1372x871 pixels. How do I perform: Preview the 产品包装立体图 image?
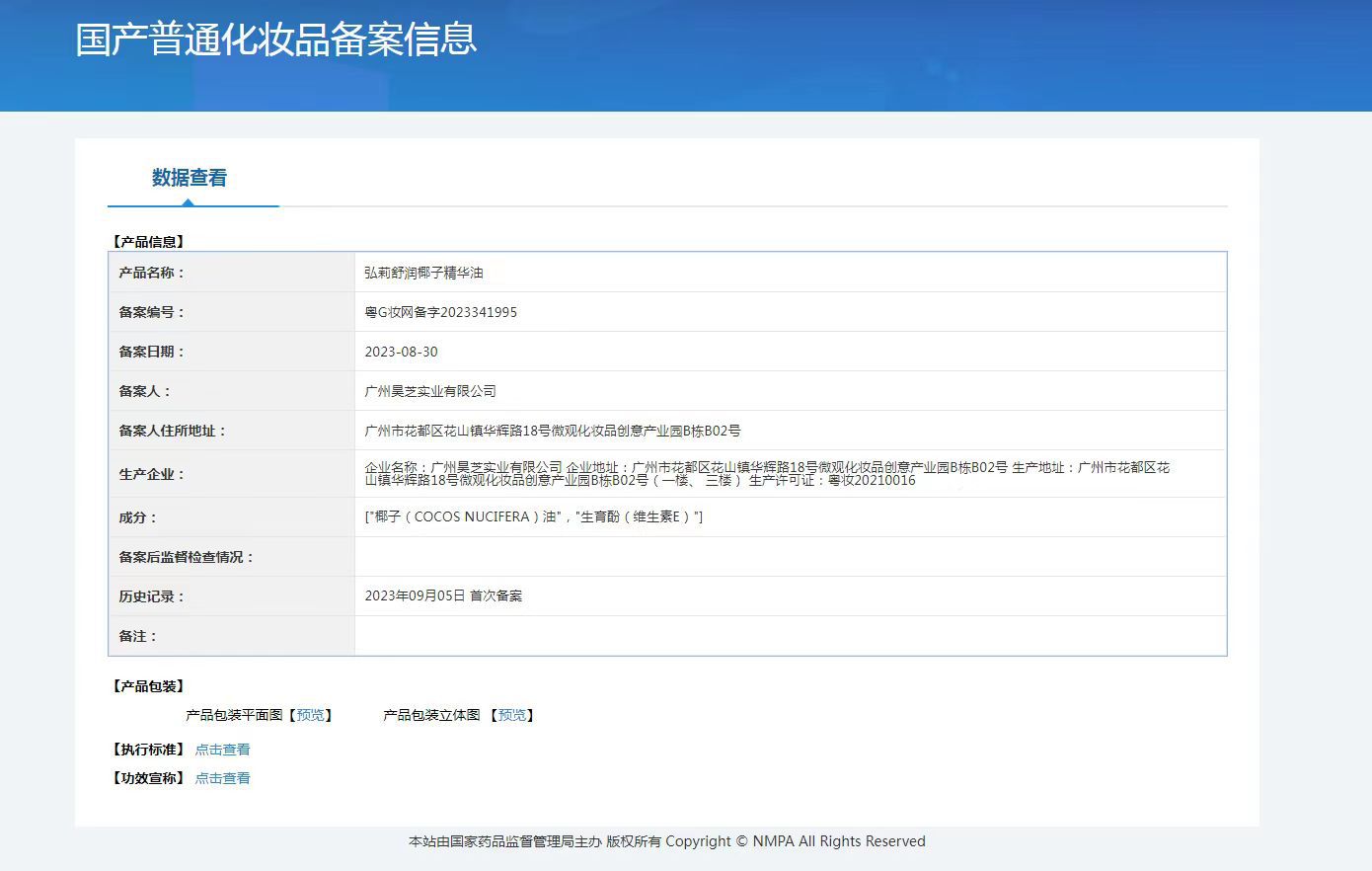point(511,715)
